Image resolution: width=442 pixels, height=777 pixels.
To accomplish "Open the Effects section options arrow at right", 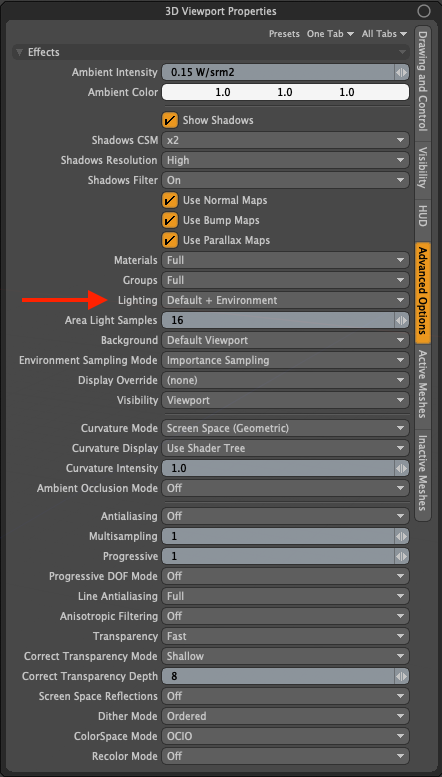I will (401, 53).
